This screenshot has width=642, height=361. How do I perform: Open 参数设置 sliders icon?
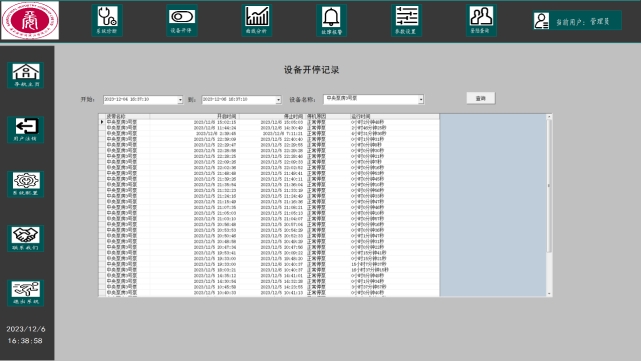406,20
